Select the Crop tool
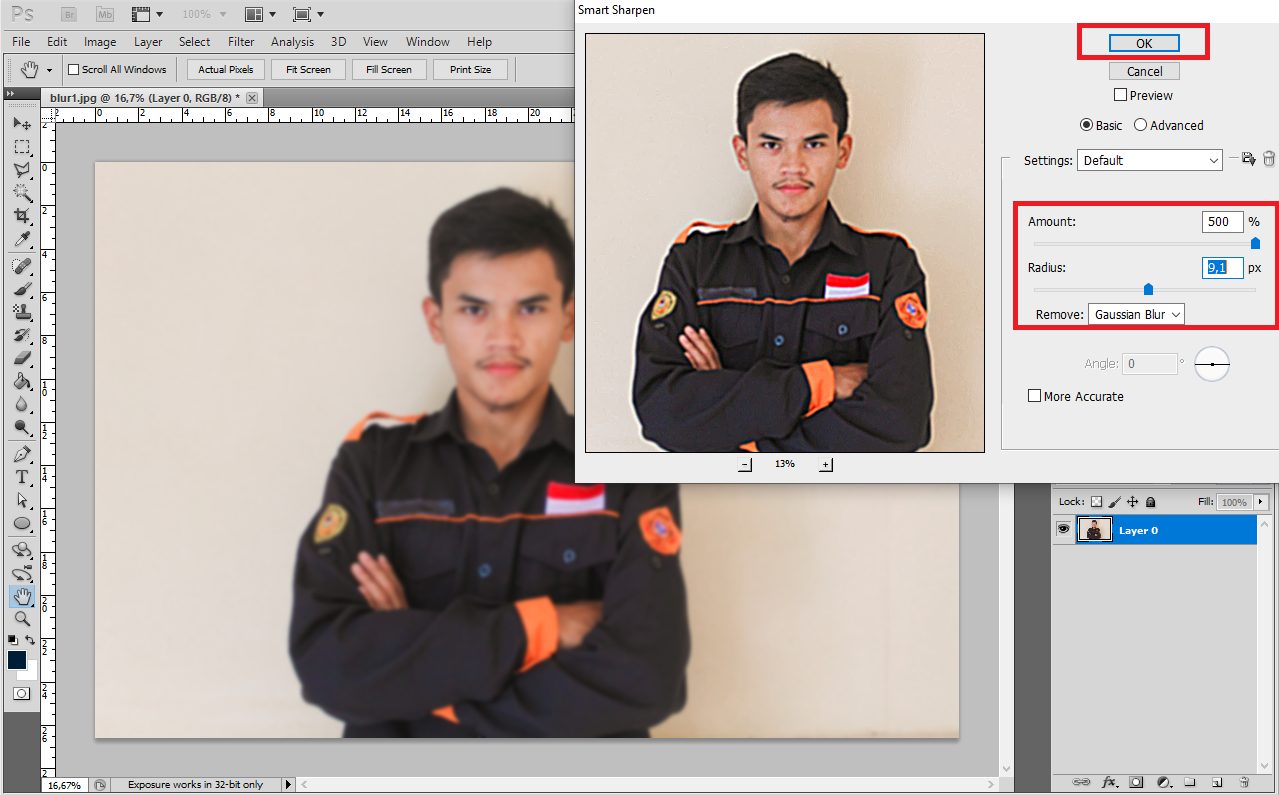 [21, 215]
